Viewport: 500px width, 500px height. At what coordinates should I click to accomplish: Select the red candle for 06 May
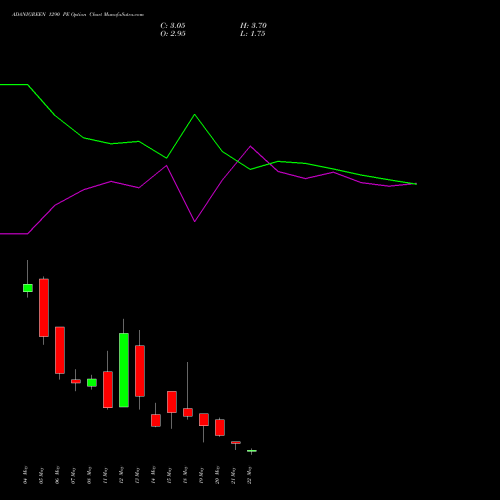point(60,350)
